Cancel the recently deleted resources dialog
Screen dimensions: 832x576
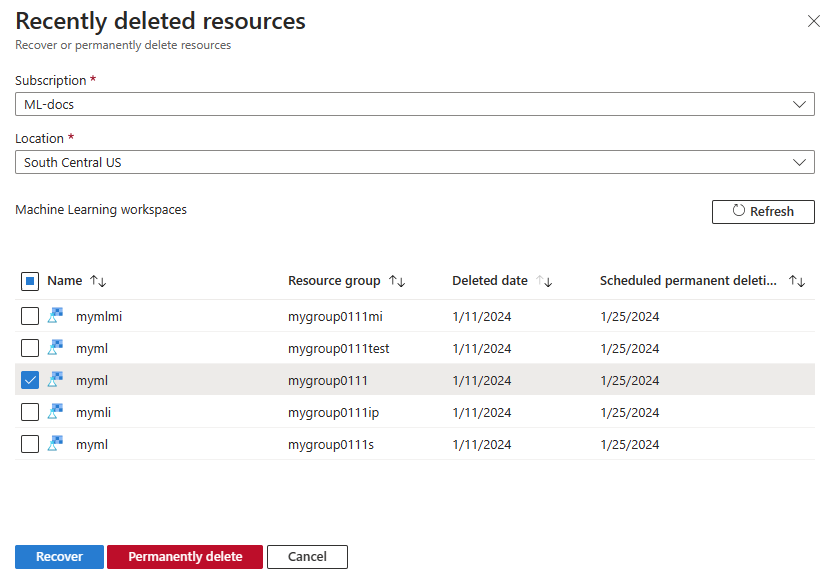(x=307, y=556)
